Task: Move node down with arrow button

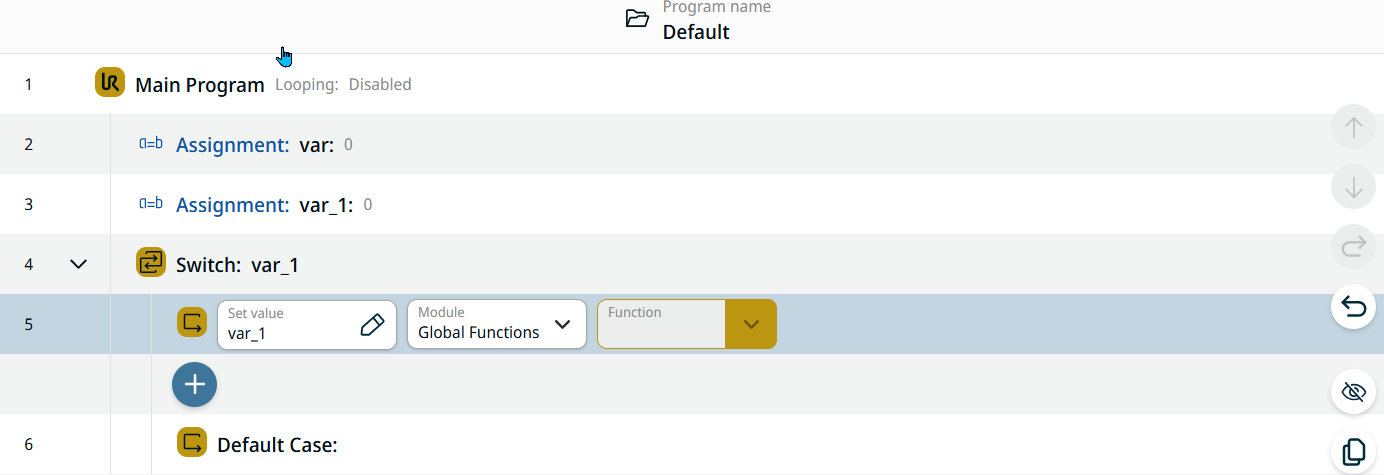Action: 1353,187
